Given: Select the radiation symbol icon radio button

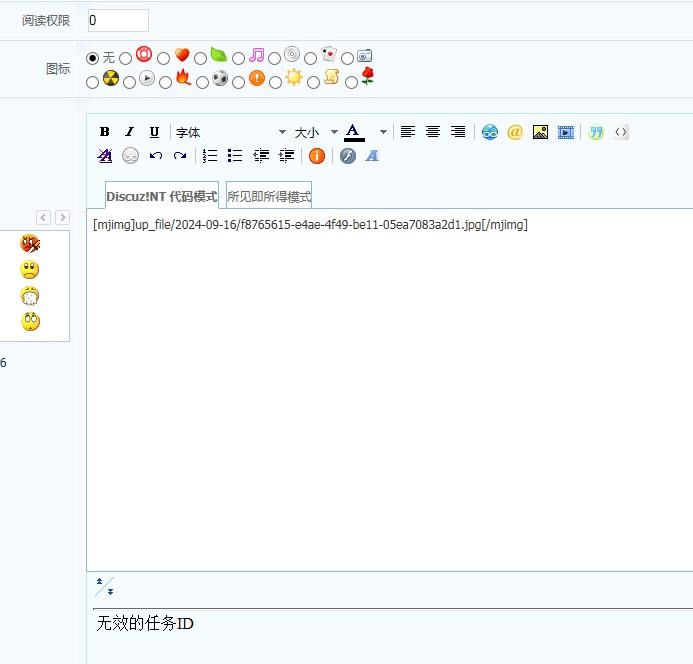Looking at the screenshot, I should pyautogui.click(x=92, y=83).
